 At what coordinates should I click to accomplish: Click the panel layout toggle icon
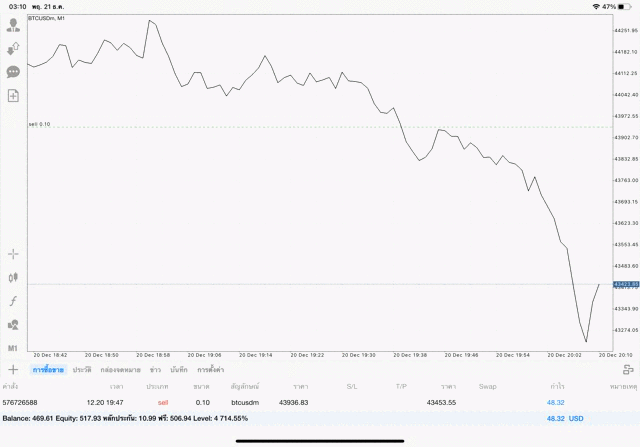click(x=627, y=370)
